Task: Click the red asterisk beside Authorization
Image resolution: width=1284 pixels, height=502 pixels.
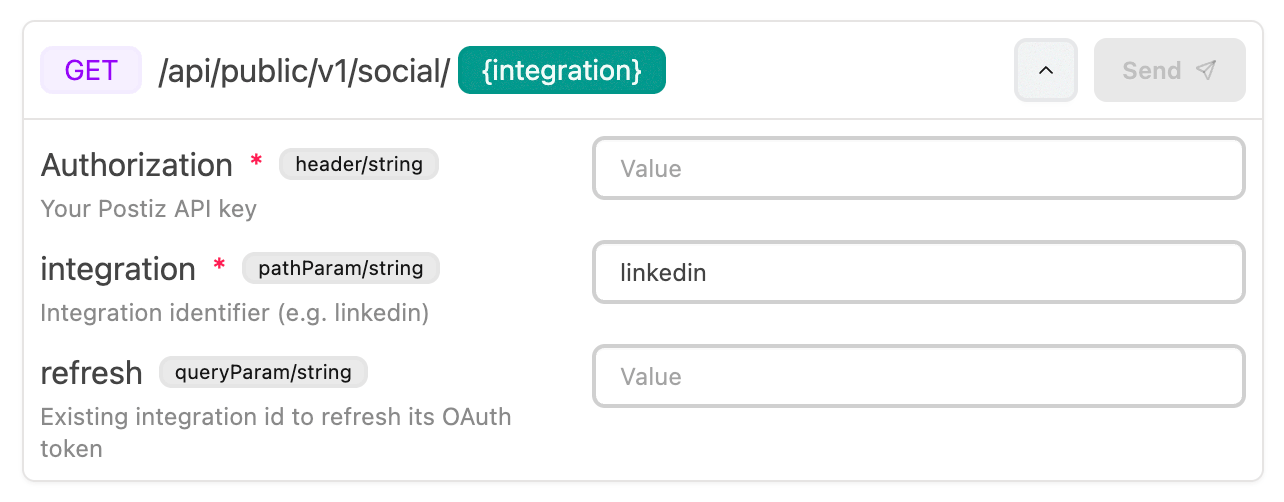Action: click(257, 162)
